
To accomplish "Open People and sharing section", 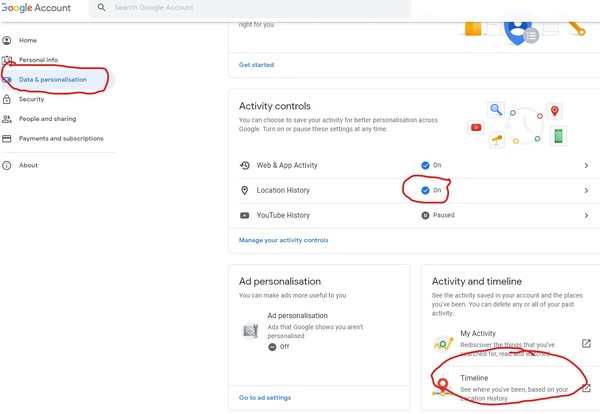I will pos(47,119).
